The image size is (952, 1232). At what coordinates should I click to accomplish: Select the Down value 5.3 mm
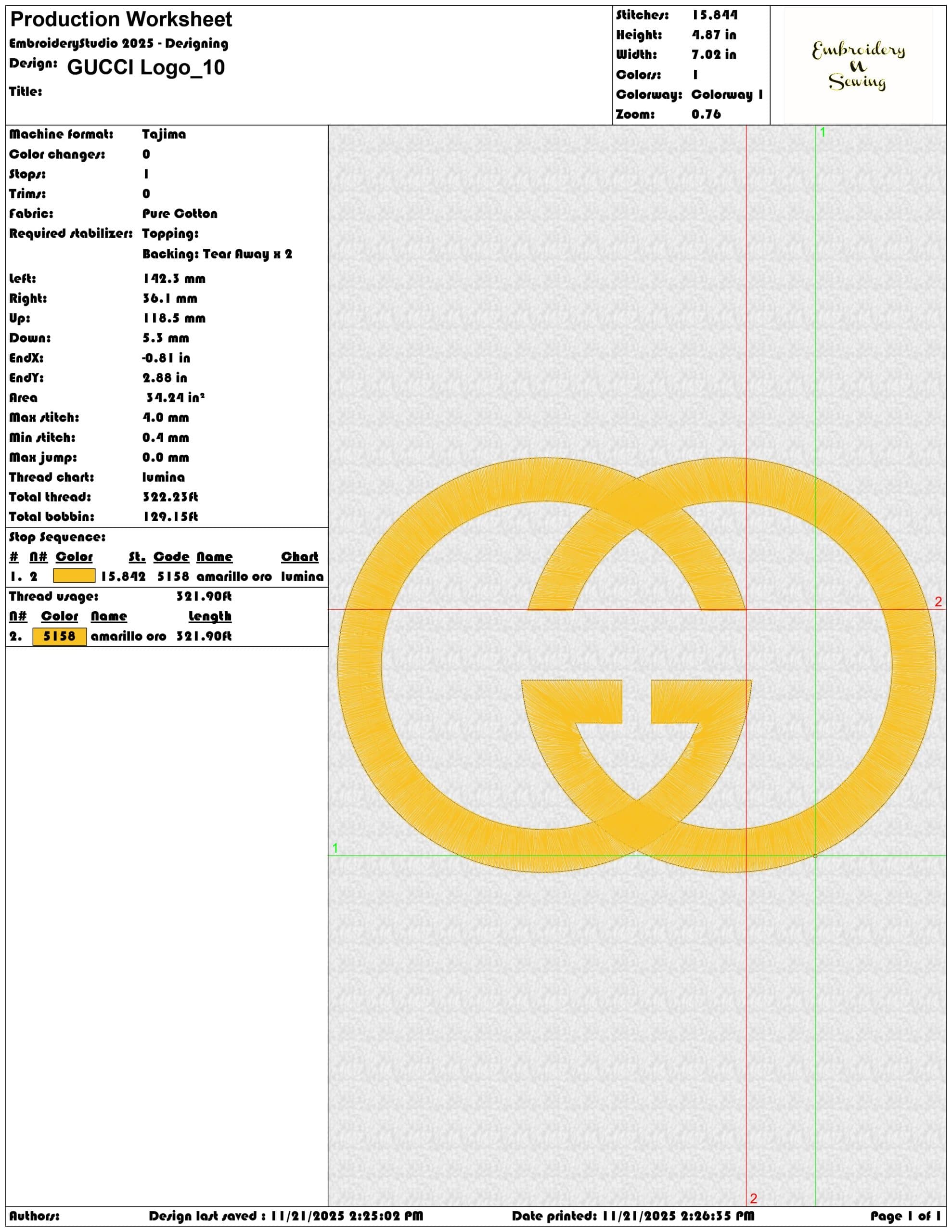(x=166, y=338)
